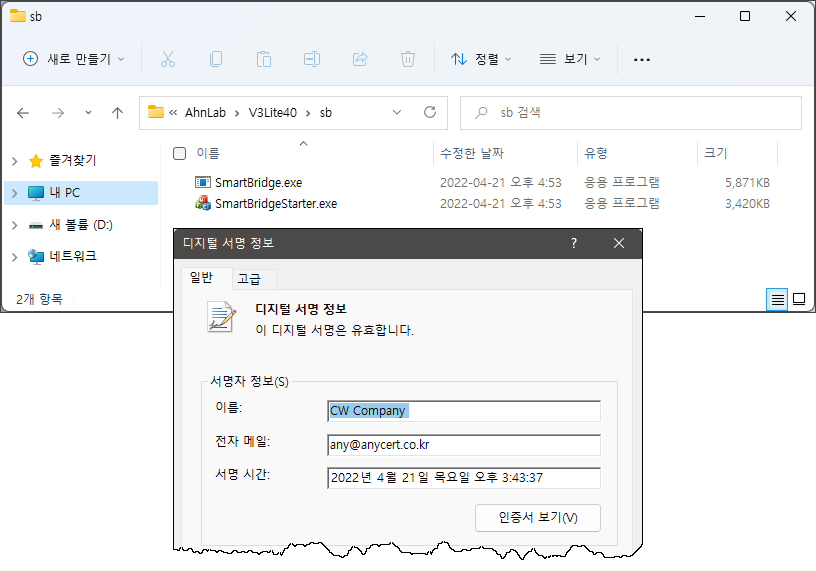The width and height of the screenshot is (816, 571).
Task: Click the SmartBridge.exe file icon
Action: click(x=202, y=182)
